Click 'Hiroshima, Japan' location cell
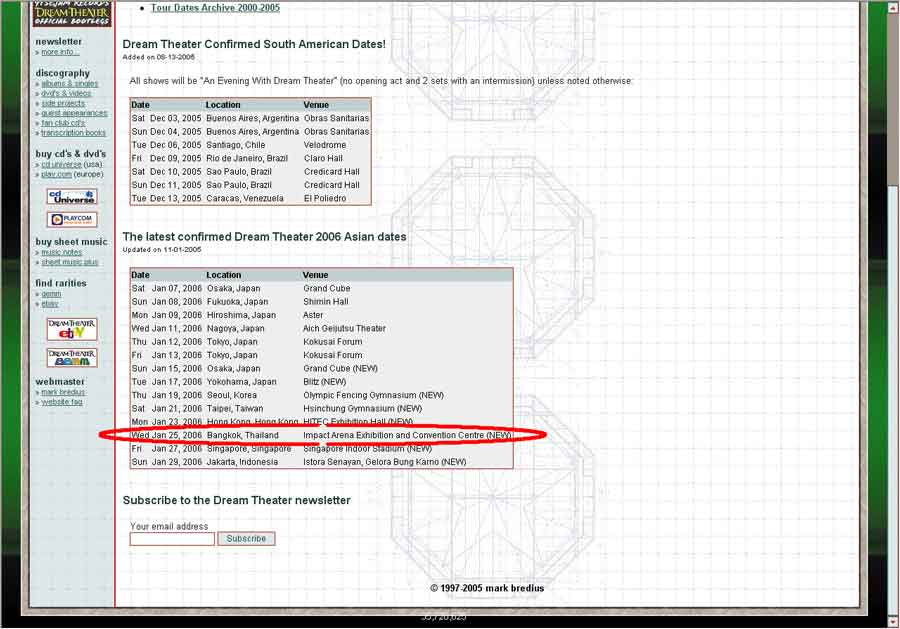Viewport: 900px width, 629px height. pos(241,315)
